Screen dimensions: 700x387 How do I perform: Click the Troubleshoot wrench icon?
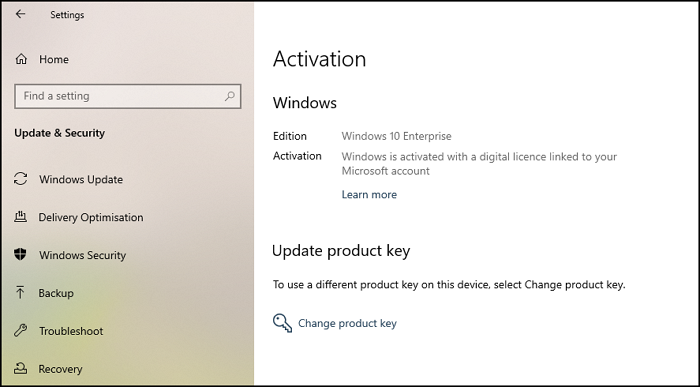pos(21,331)
